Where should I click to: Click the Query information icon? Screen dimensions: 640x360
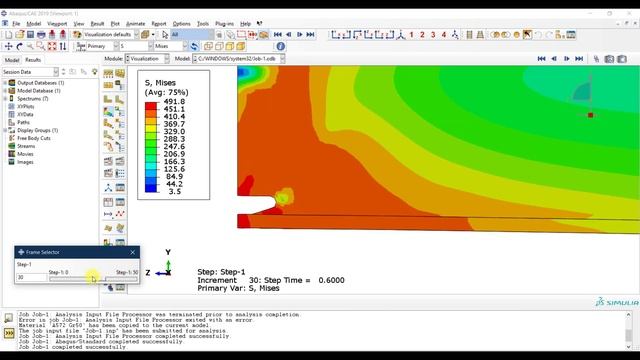click(x=280, y=46)
